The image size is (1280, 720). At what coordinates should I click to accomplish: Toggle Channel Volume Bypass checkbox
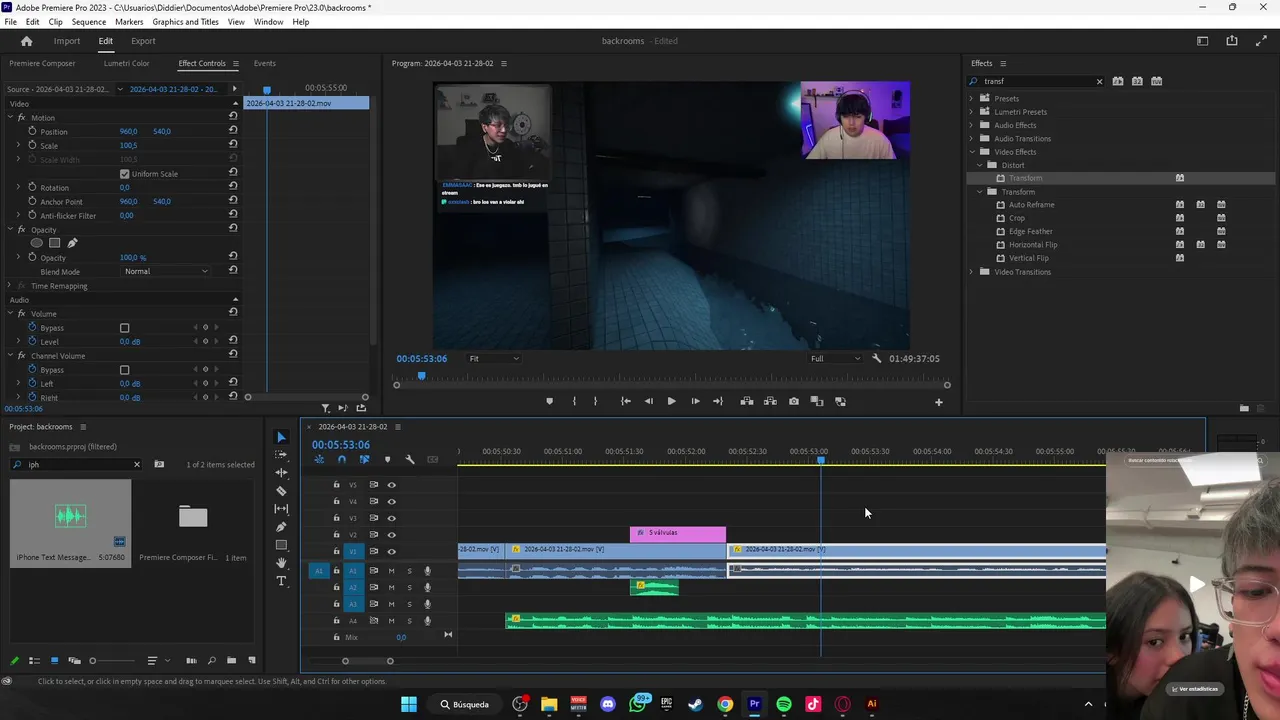tap(124, 370)
